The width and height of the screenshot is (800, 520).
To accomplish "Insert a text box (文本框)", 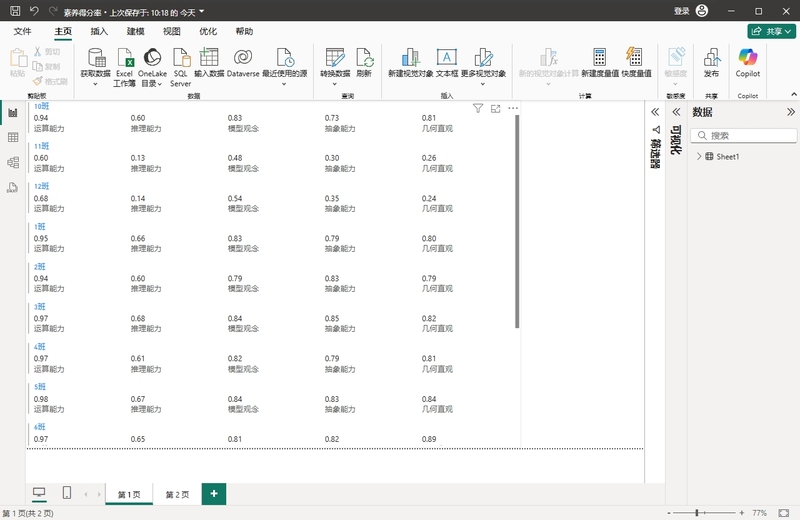I will coord(447,62).
